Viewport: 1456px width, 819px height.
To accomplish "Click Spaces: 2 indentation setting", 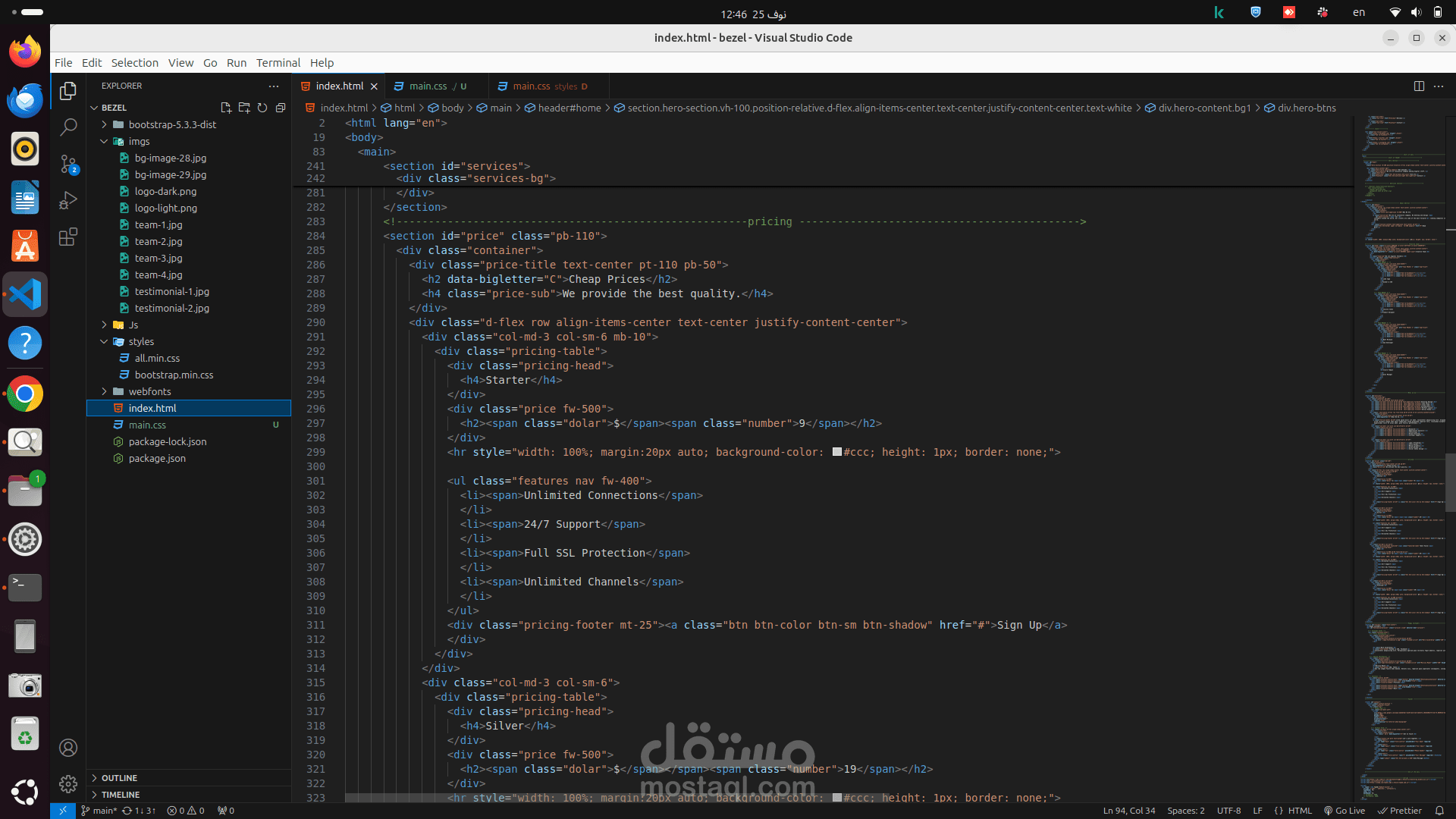I will (1185, 811).
